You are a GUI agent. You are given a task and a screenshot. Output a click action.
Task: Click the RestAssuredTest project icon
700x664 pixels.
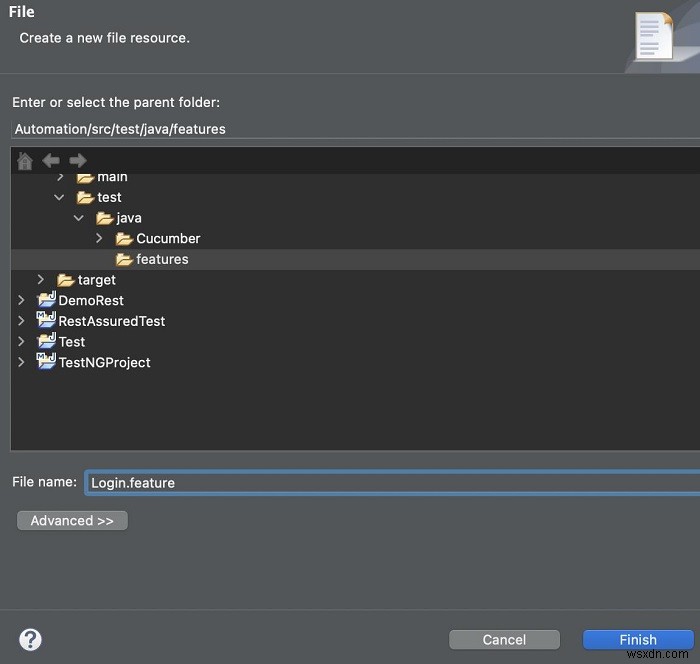(x=46, y=320)
